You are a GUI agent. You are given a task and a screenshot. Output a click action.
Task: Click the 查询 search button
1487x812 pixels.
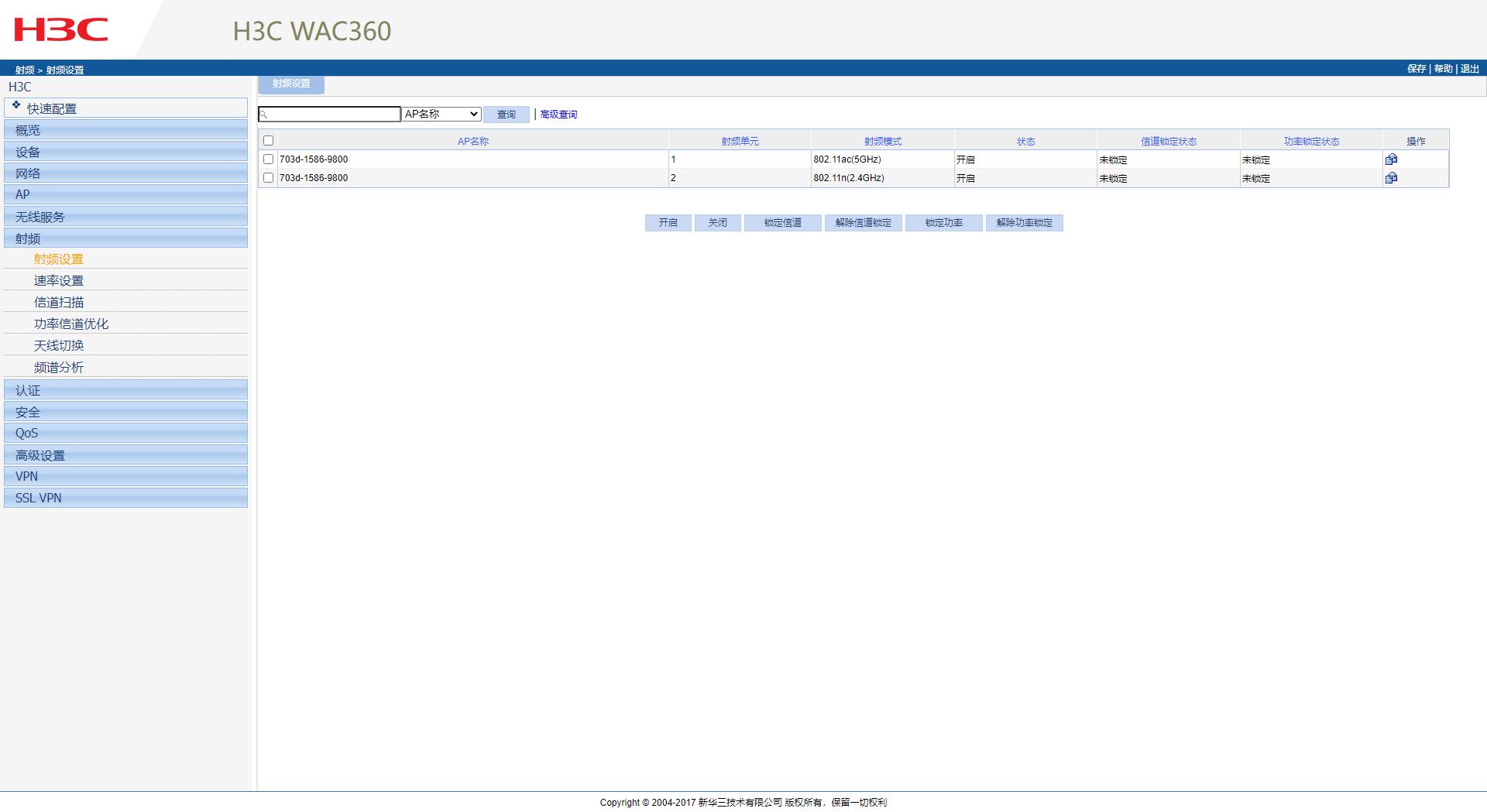click(x=507, y=115)
